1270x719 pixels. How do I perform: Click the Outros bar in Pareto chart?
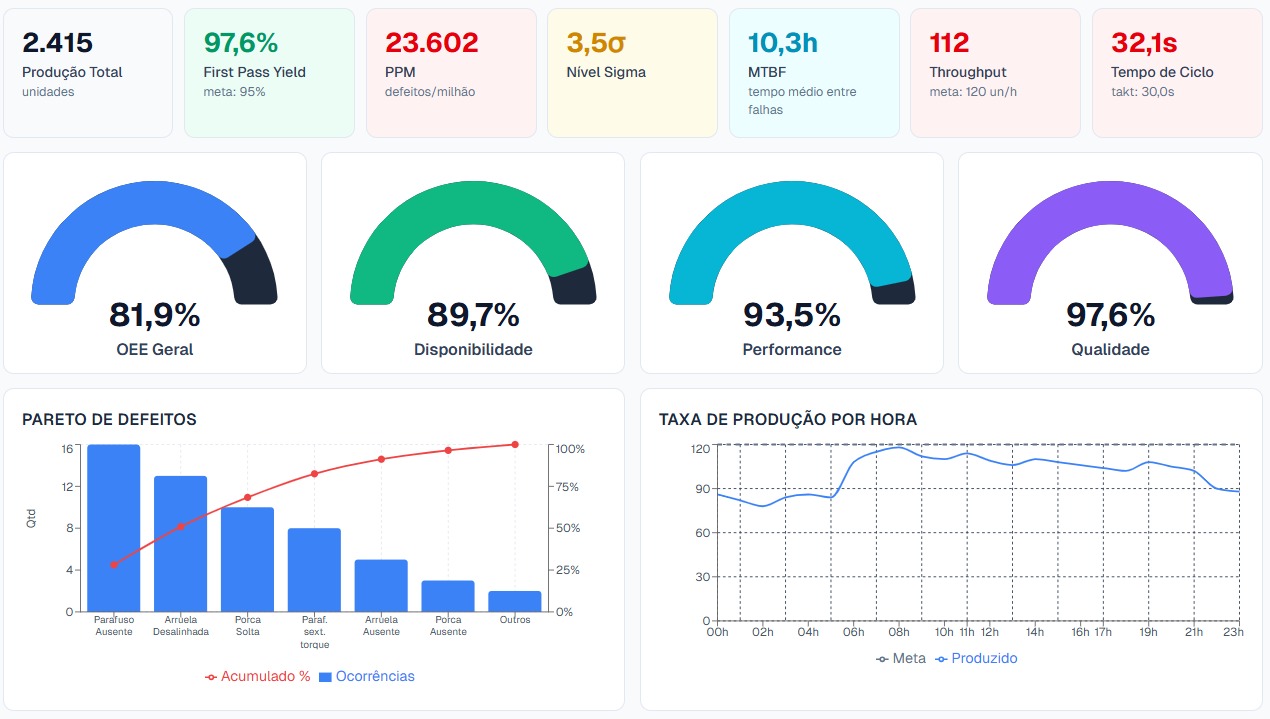point(514,602)
